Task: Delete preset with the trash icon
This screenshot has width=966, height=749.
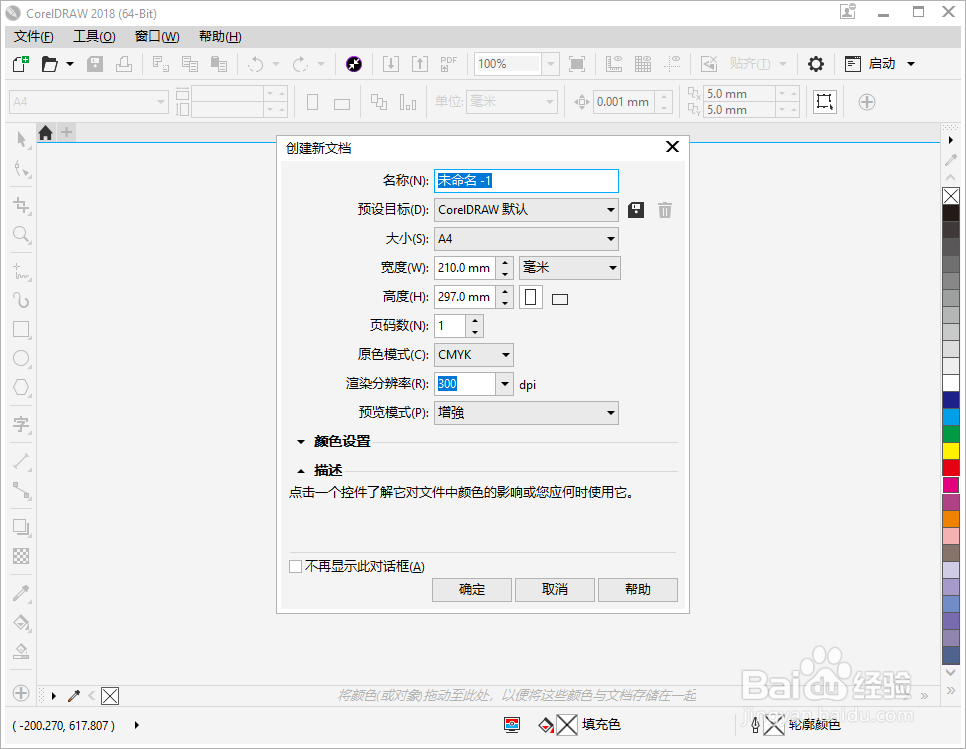Action: click(665, 210)
